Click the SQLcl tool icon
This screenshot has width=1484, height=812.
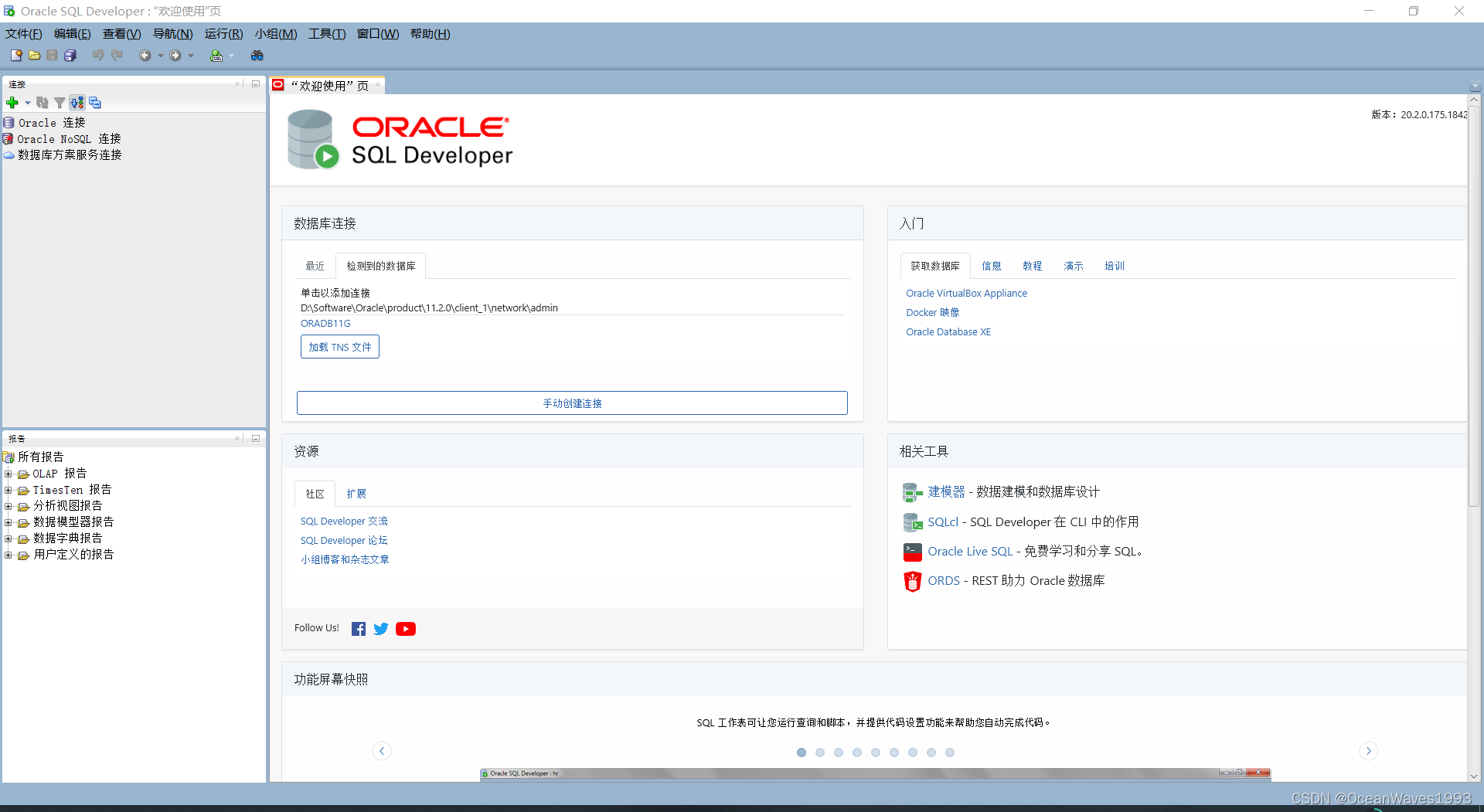pos(913,522)
